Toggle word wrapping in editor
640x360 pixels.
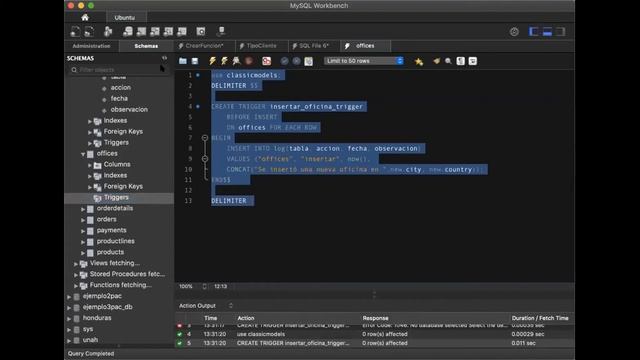tap(473, 61)
